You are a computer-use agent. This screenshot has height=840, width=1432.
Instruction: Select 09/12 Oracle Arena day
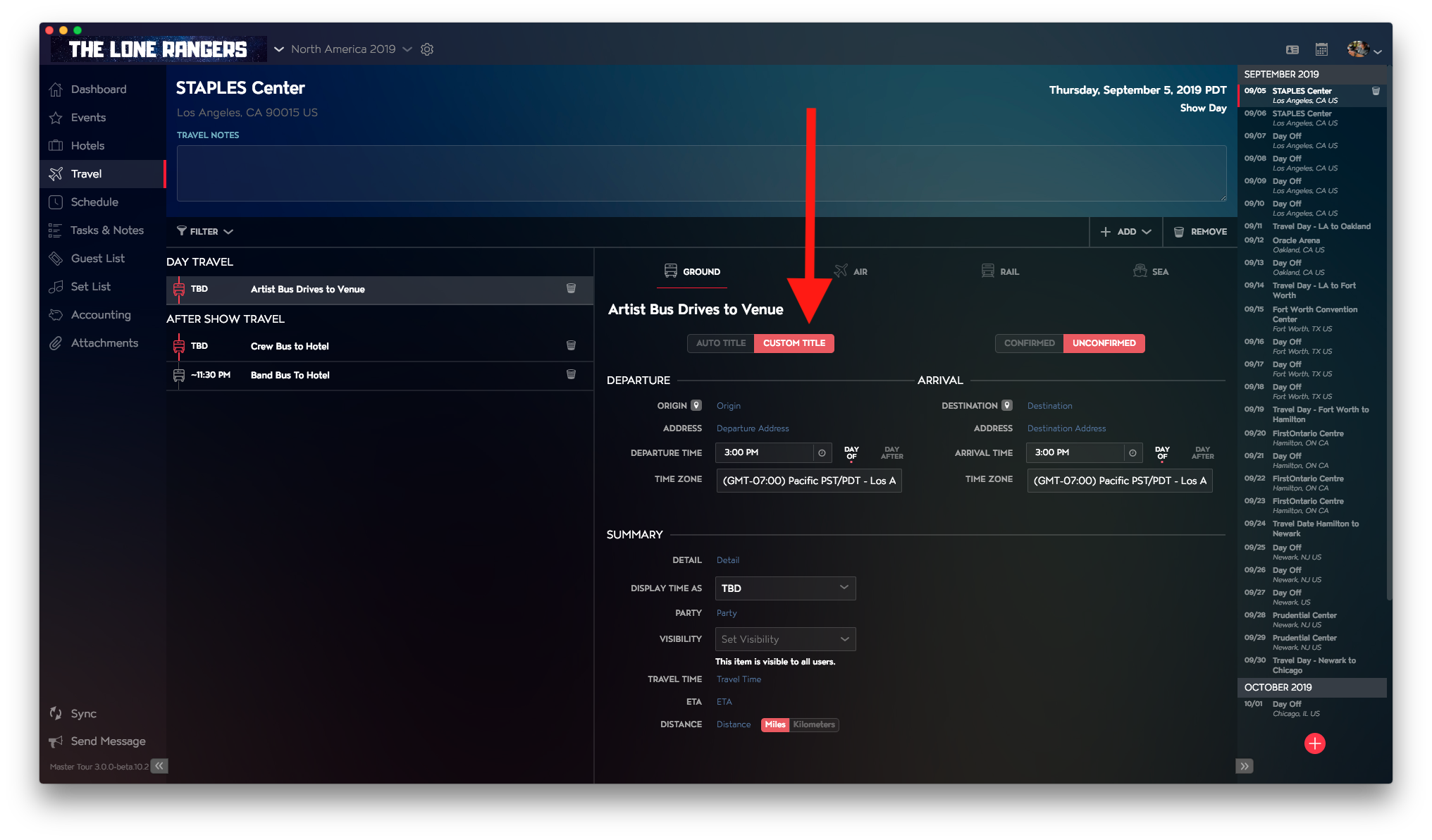pyautogui.click(x=1311, y=245)
